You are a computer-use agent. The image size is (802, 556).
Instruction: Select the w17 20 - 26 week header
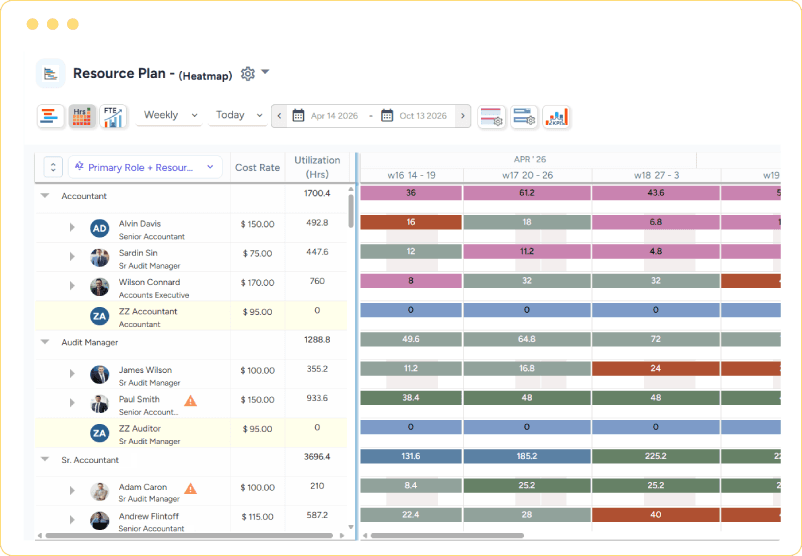(x=527, y=175)
